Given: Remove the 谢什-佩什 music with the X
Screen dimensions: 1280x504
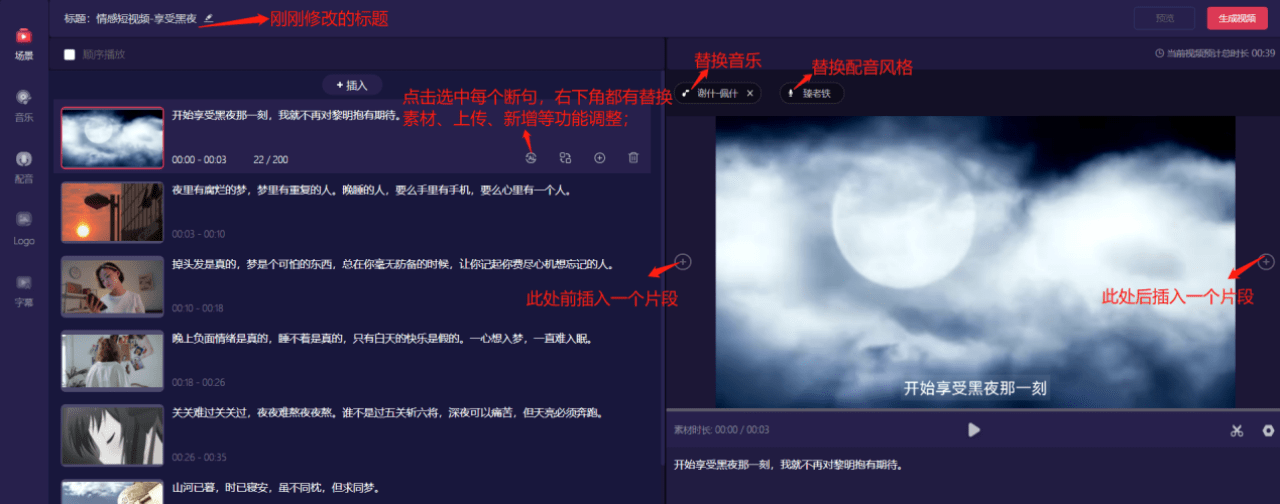Looking at the screenshot, I should click(x=750, y=93).
